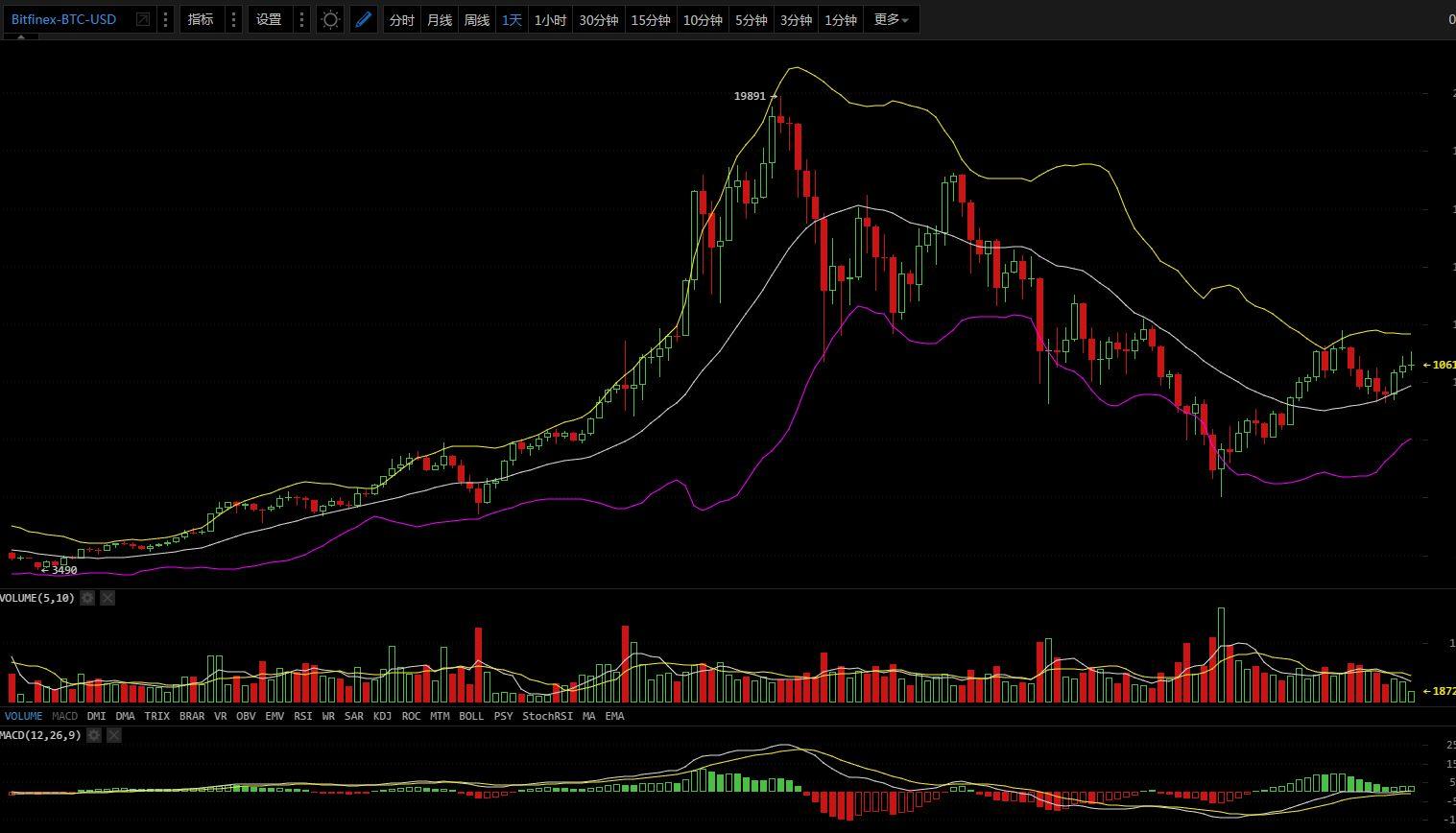Select the MTM indicator
The image size is (1456, 833).
click(440, 716)
